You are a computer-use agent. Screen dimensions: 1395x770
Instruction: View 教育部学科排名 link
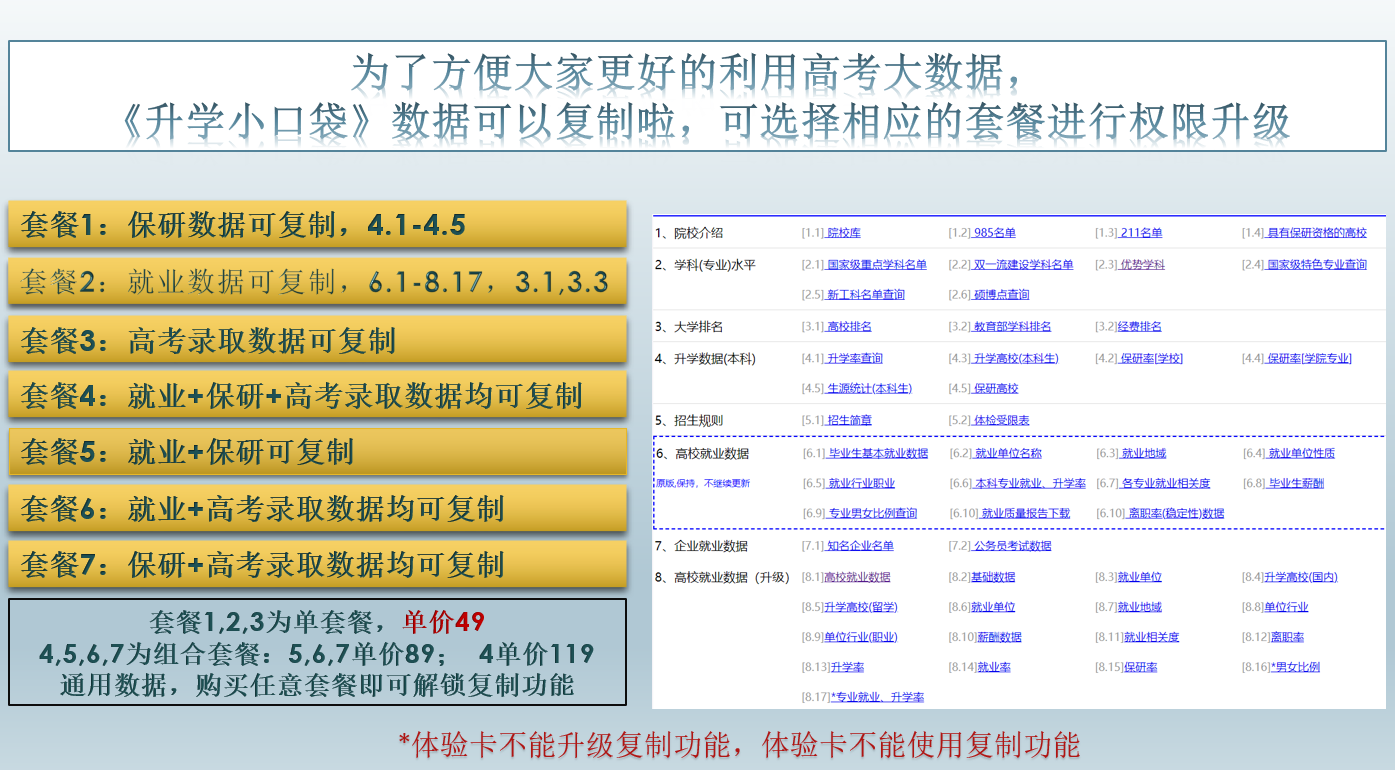(1012, 327)
